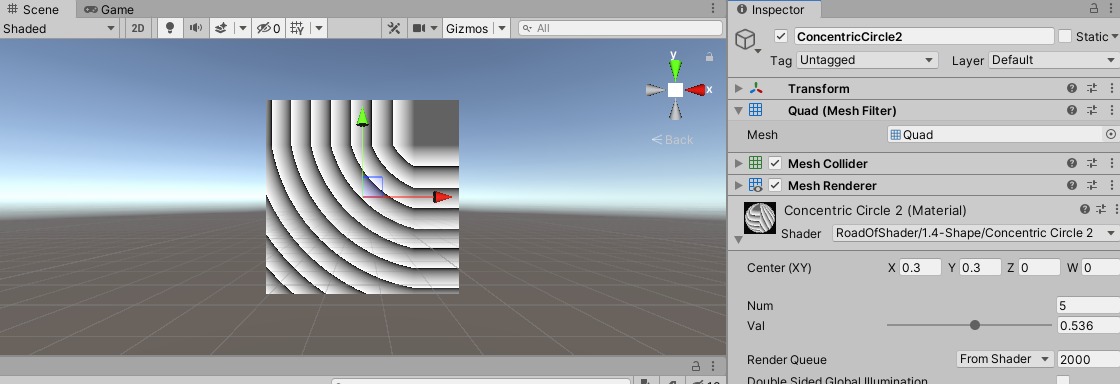Click the gizmo center cube
Image resolution: width=1120 pixels, height=384 pixels.
click(675, 90)
